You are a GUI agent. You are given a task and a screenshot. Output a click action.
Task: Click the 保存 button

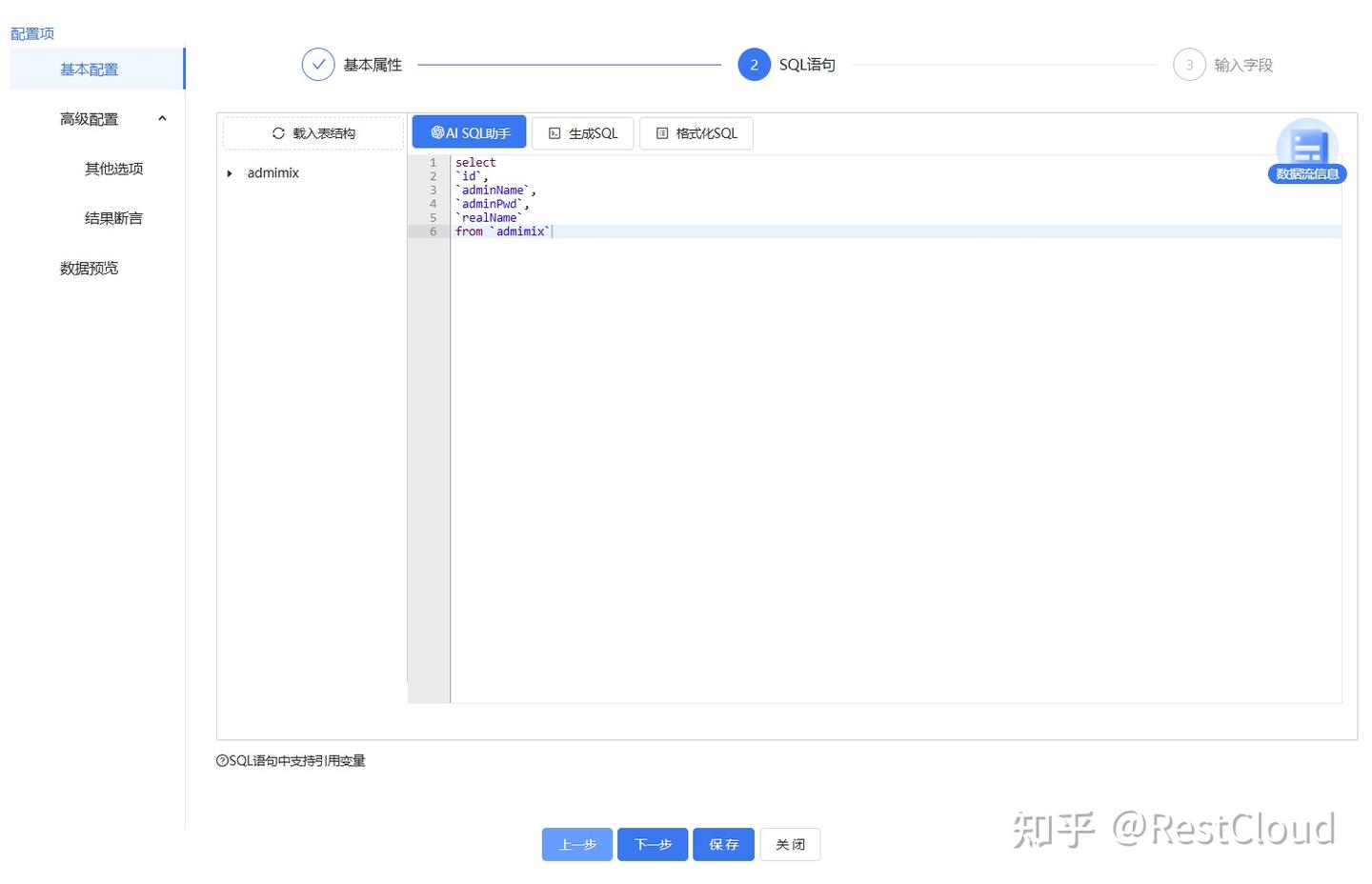[723, 844]
